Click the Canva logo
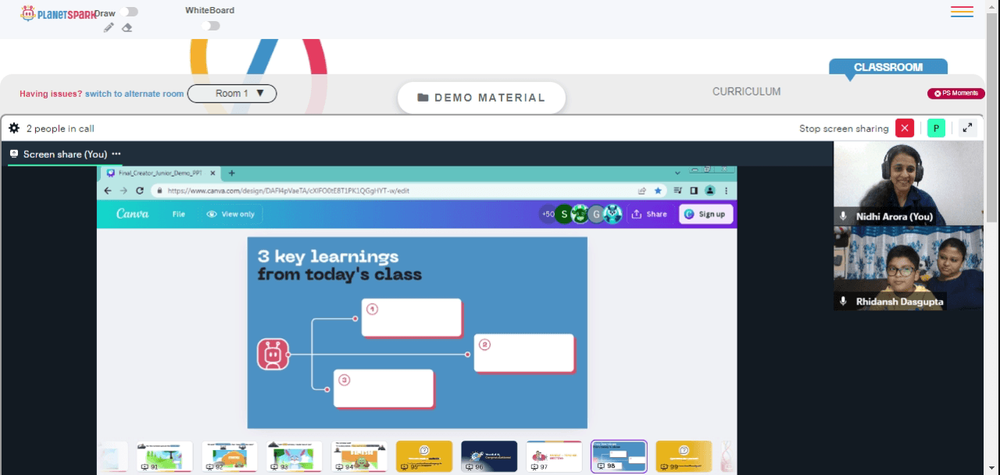The height and width of the screenshot is (475, 1000). click(133, 214)
